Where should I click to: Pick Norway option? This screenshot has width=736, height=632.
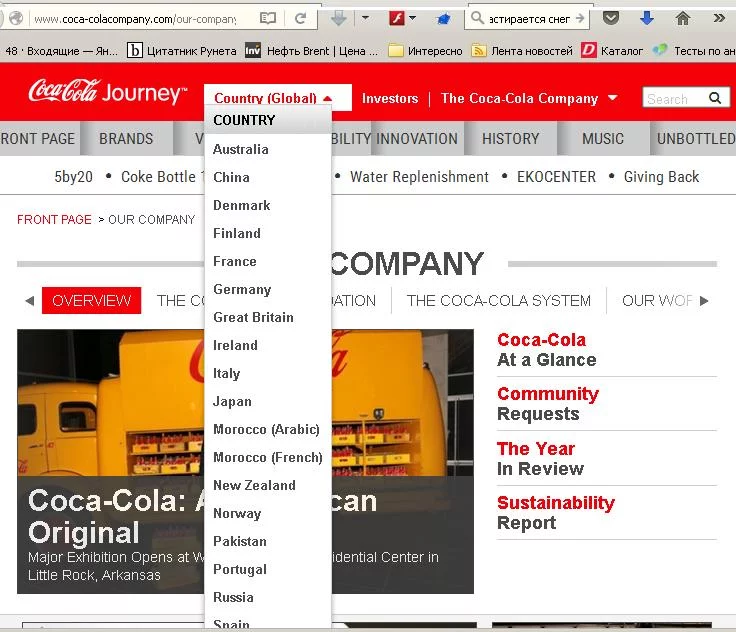click(237, 513)
